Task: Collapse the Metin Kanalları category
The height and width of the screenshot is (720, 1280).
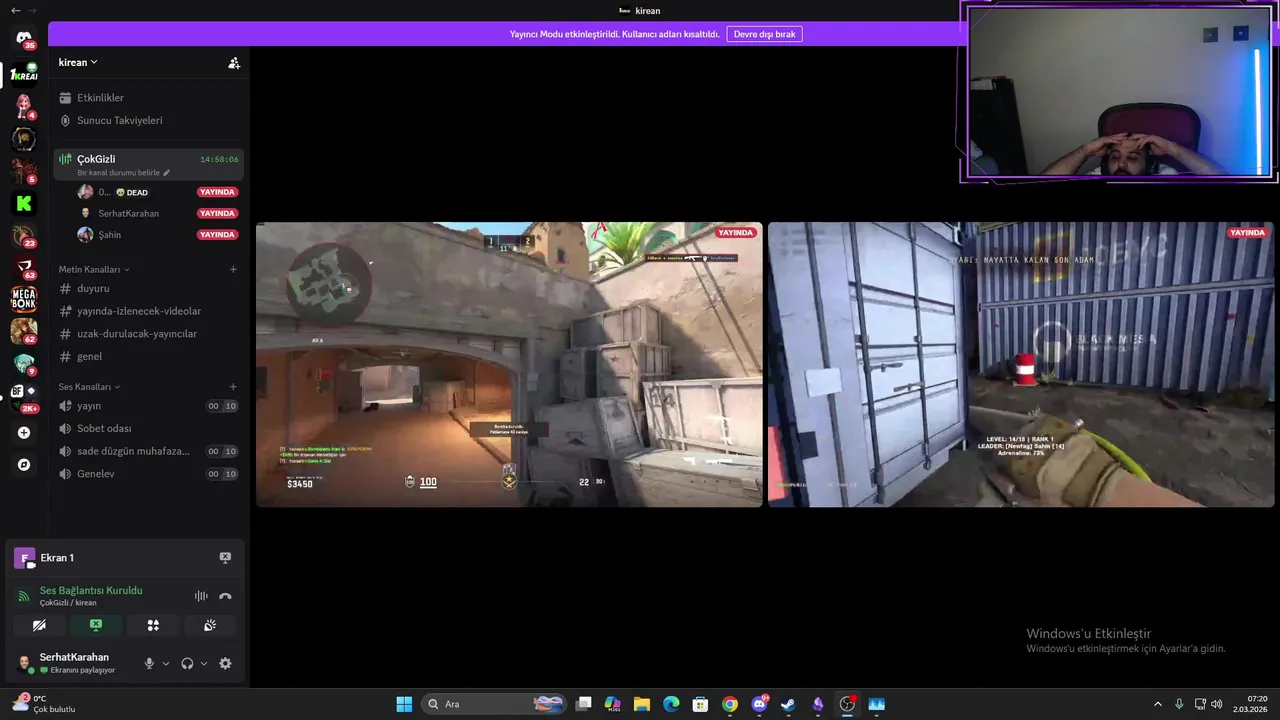Action: (94, 269)
